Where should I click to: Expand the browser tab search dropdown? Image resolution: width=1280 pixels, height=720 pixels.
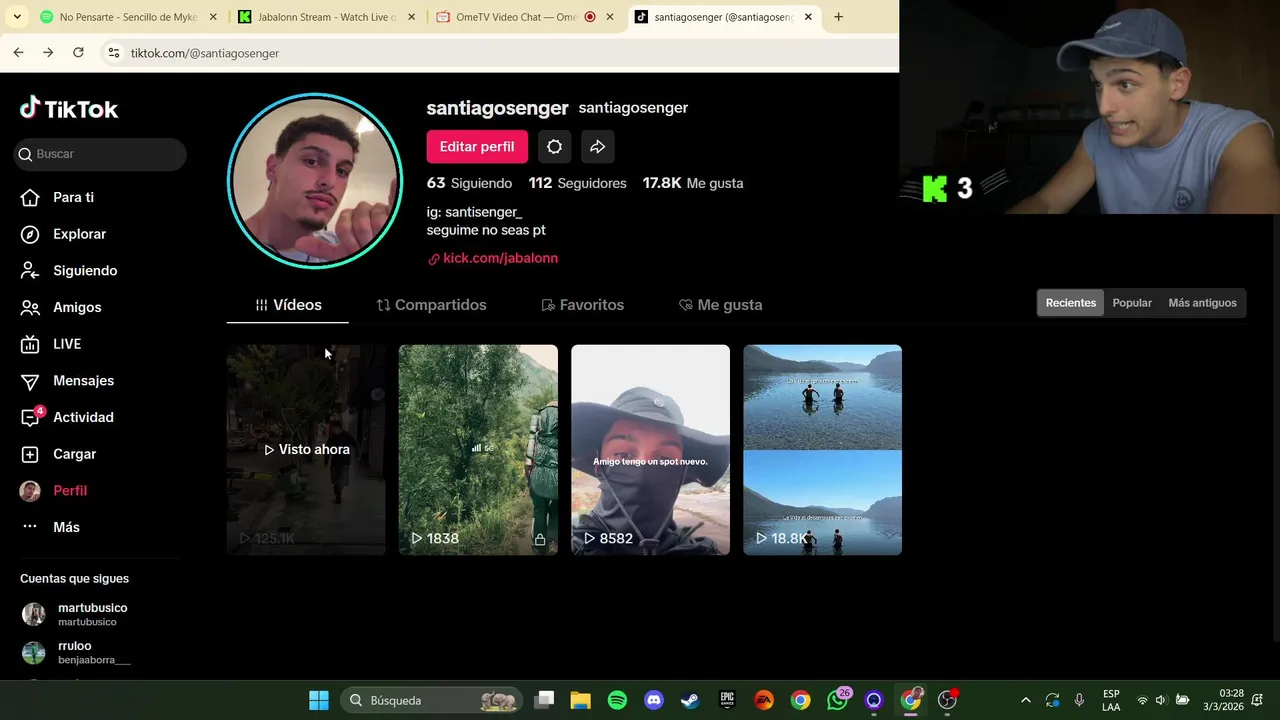(x=17, y=17)
